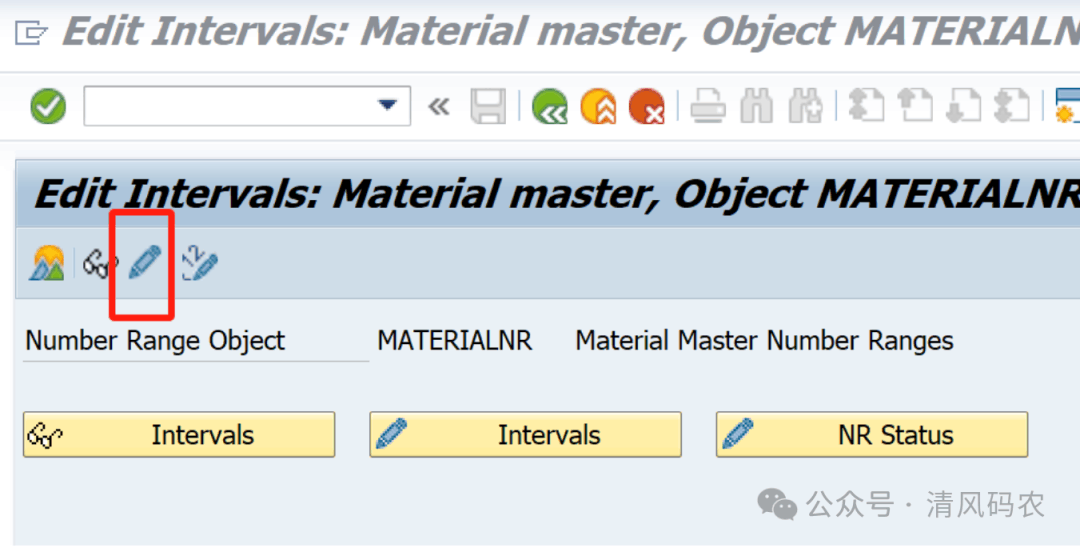Go to the first page icon
The image size is (1080, 548).
pyautogui.click(x=866, y=106)
